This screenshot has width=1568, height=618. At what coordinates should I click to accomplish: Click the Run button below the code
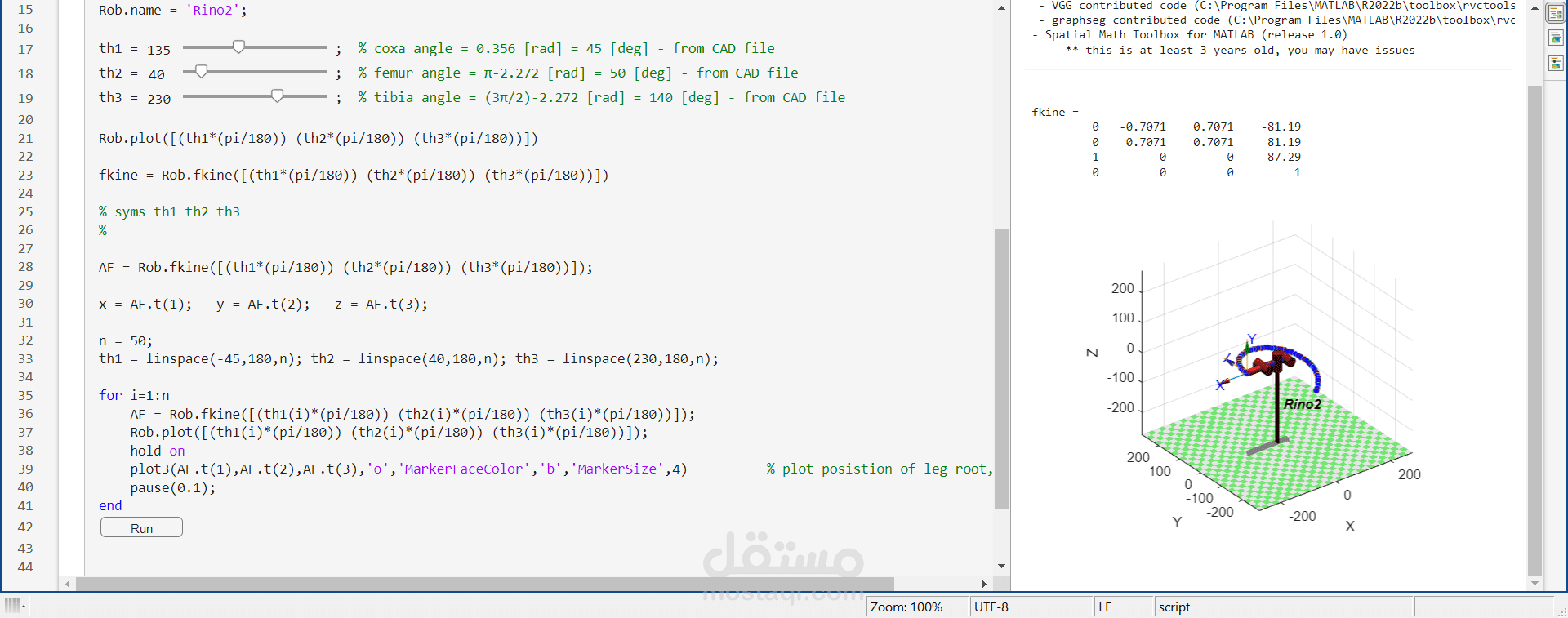[x=141, y=528]
